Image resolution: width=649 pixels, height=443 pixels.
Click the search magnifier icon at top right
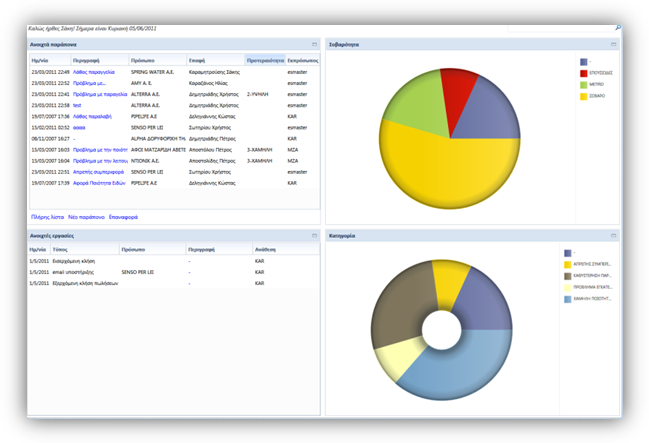(618, 28)
